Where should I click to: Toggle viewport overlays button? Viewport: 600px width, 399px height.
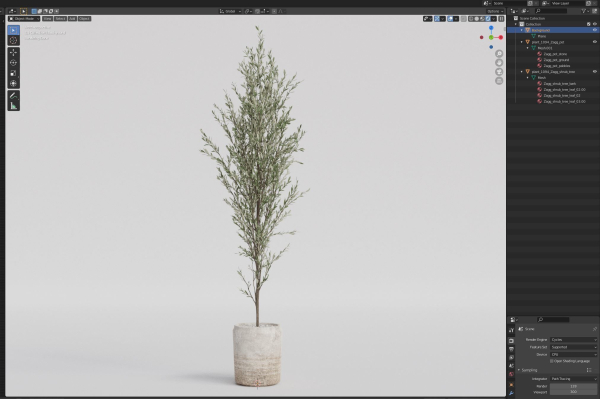click(450, 19)
